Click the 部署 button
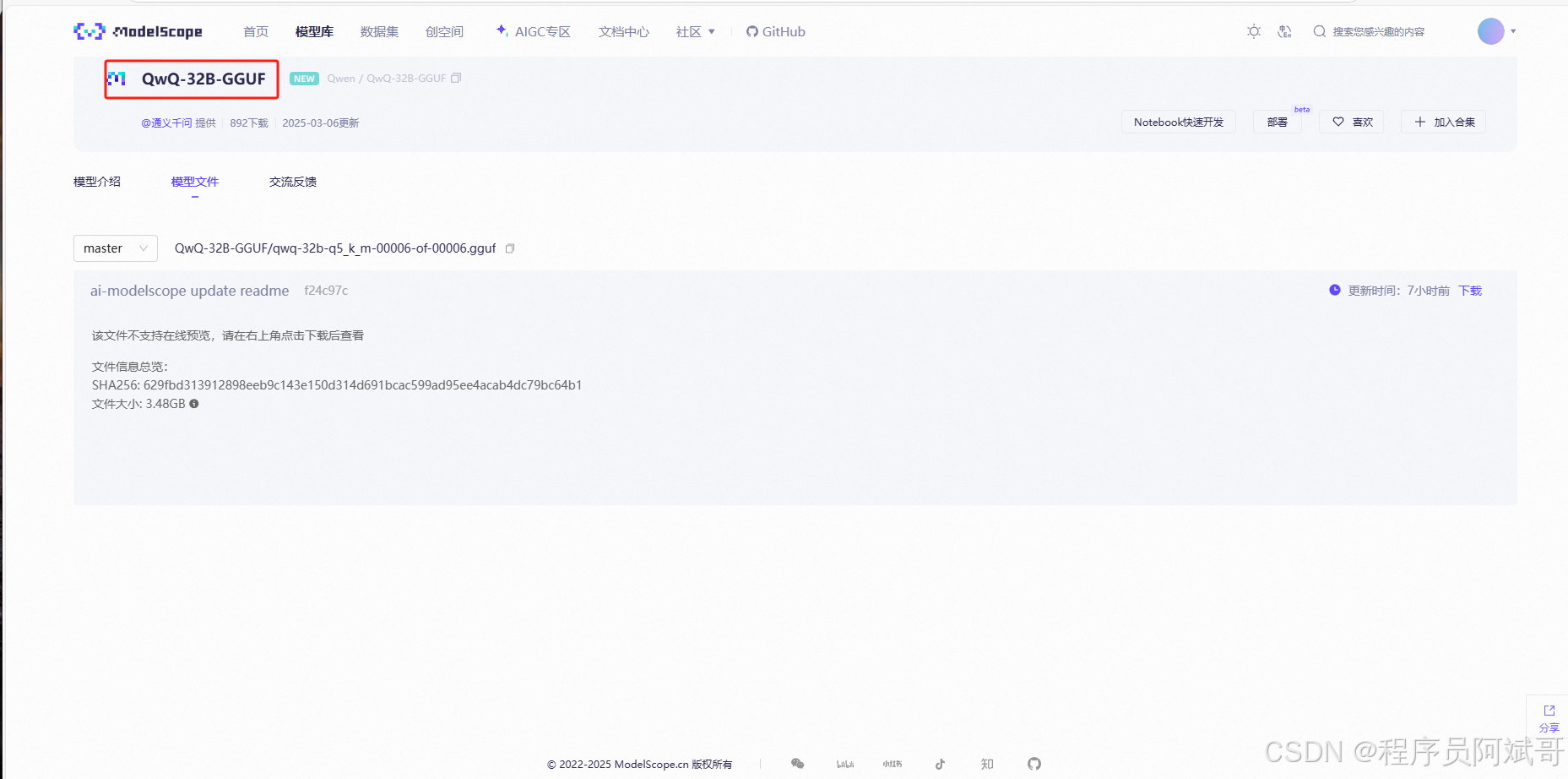The image size is (1568, 779). (1278, 122)
